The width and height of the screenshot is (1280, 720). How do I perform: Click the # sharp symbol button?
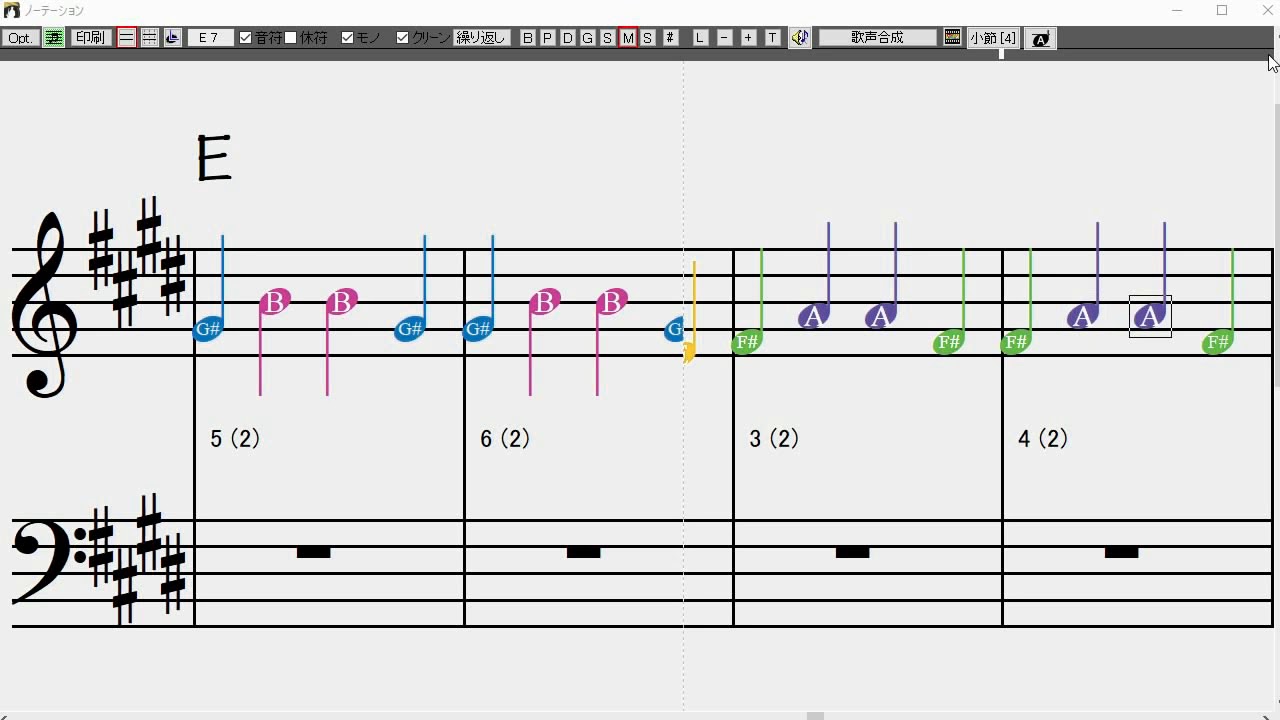[x=670, y=38]
